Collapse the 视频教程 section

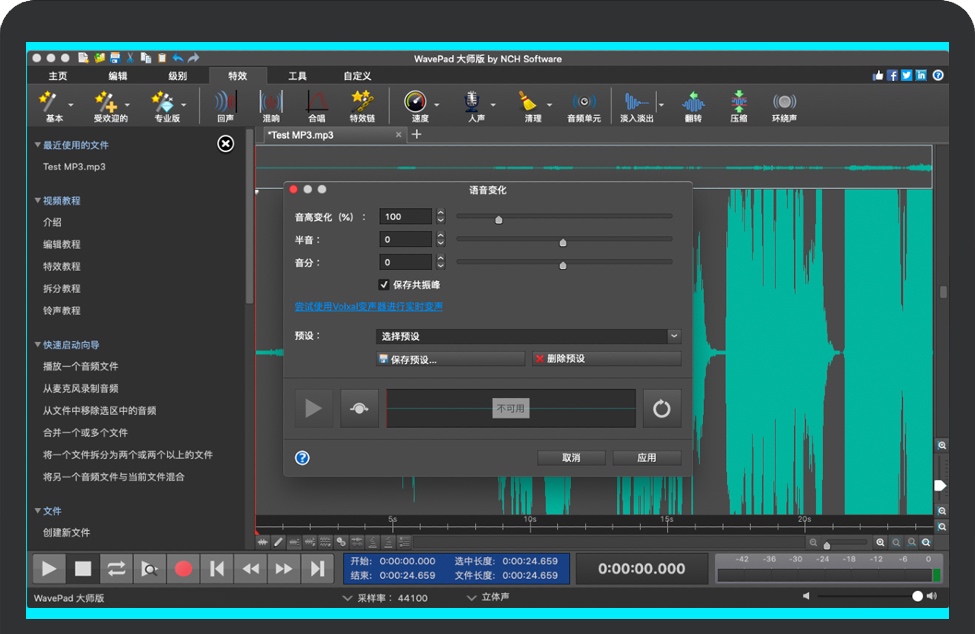[x=37, y=201]
